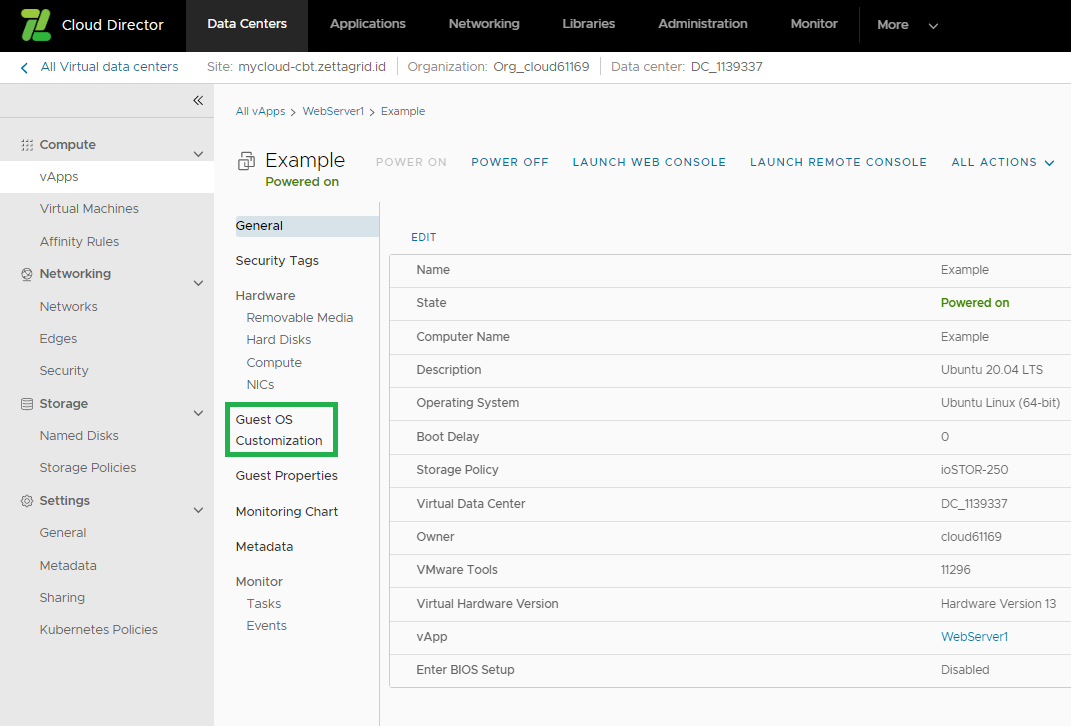Open the WebServer1 vApp link in table
The width and height of the screenshot is (1071, 726).
point(974,637)
